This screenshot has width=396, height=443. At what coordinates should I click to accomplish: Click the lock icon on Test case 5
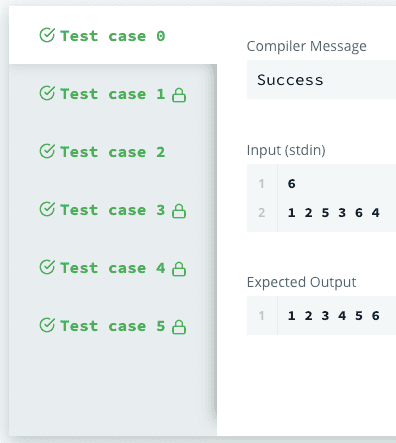click(179, 327)
